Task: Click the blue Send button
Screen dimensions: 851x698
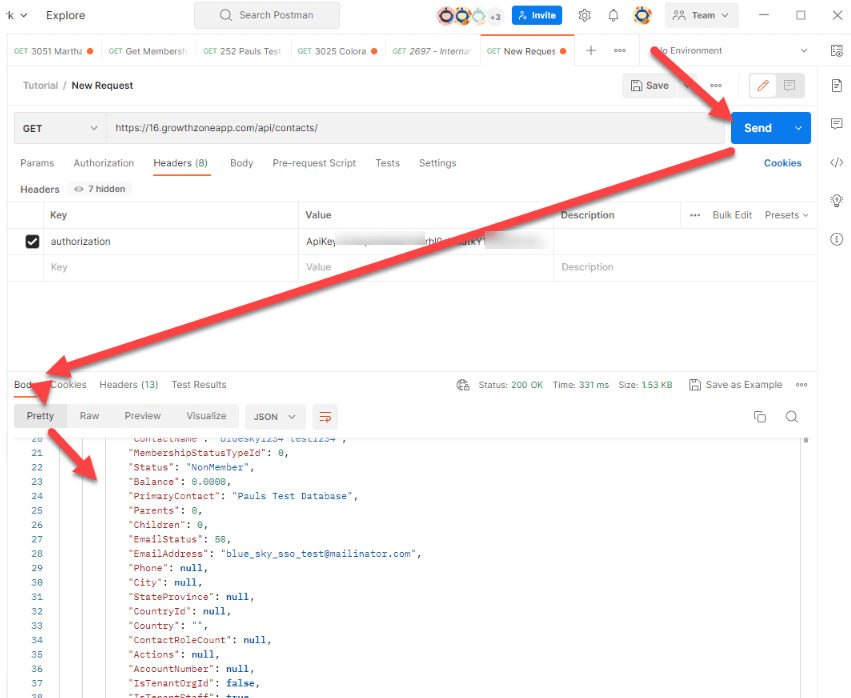Action: (758, 128)
